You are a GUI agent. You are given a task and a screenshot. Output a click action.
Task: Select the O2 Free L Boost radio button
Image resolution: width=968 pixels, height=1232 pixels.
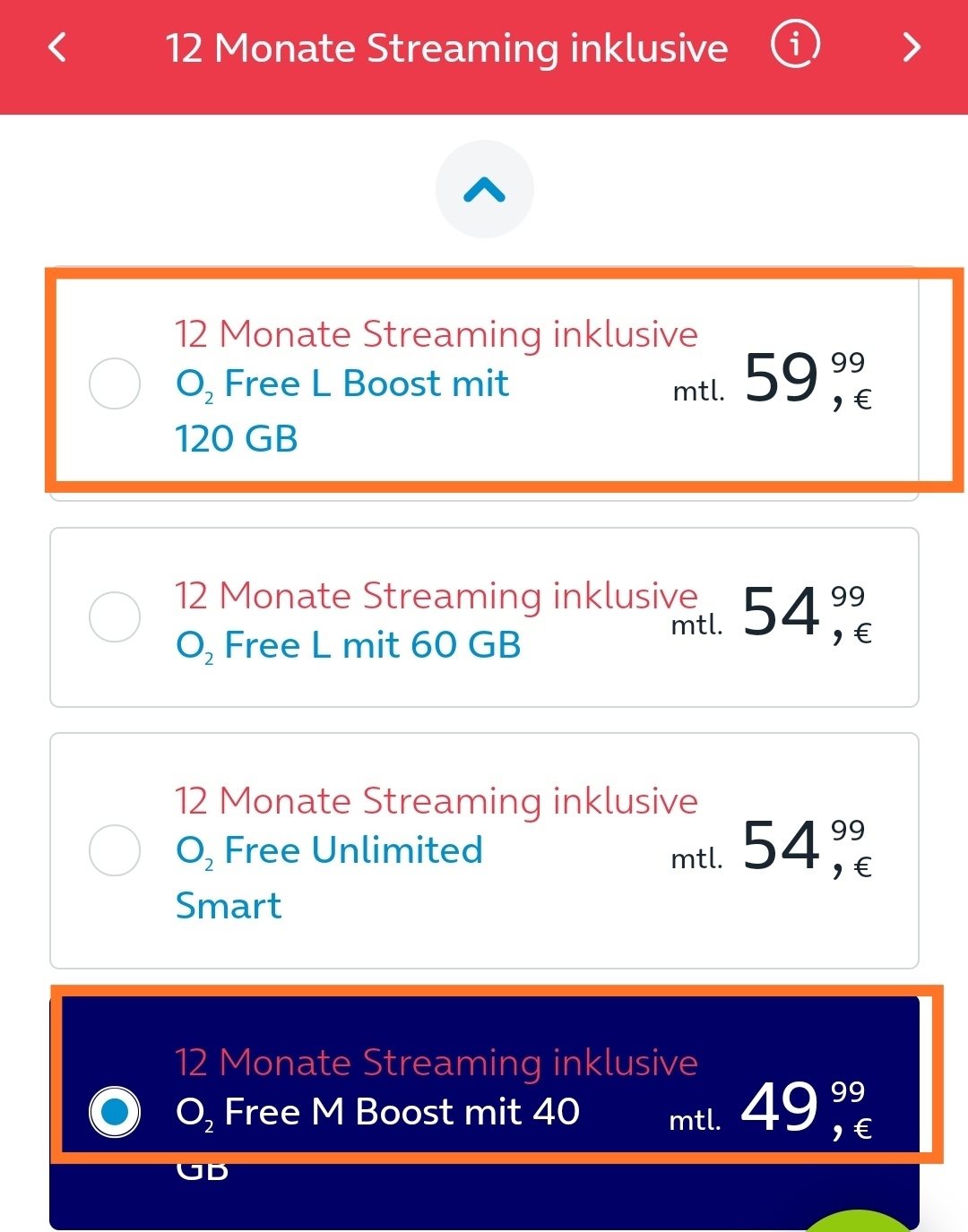tap(115, 383)
